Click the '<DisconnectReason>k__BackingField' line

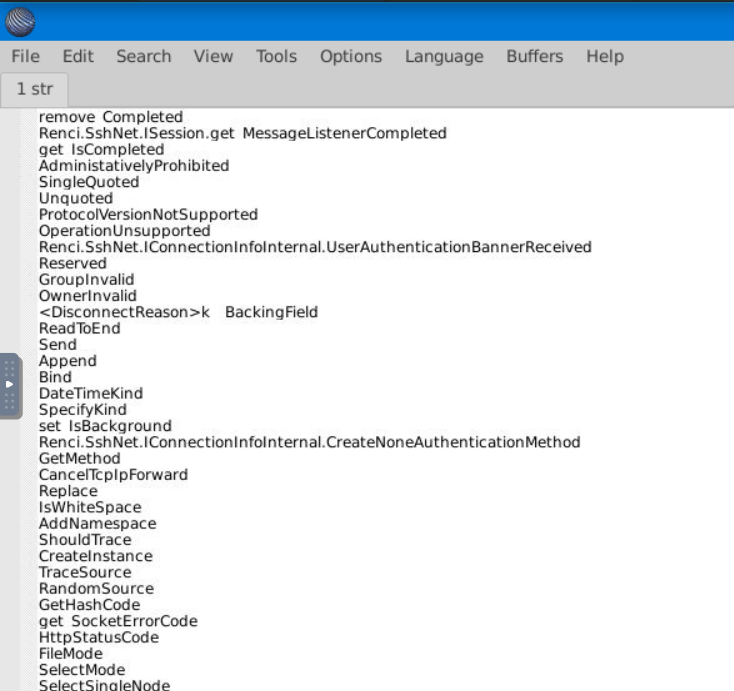point(178,312)
